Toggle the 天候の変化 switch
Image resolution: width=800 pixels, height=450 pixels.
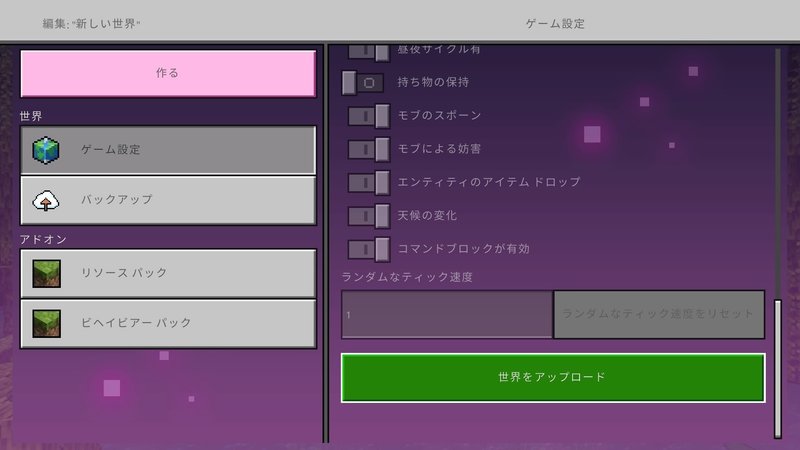[368, 216]
